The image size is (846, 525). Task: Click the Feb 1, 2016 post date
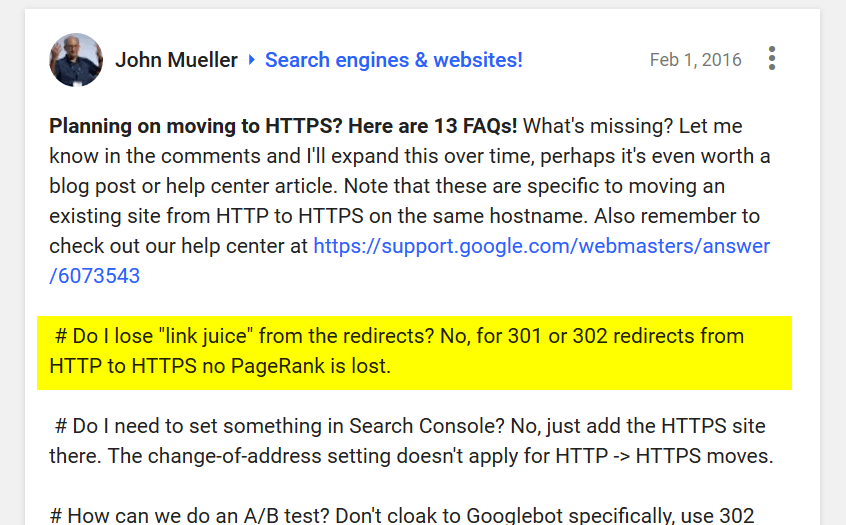695,60
